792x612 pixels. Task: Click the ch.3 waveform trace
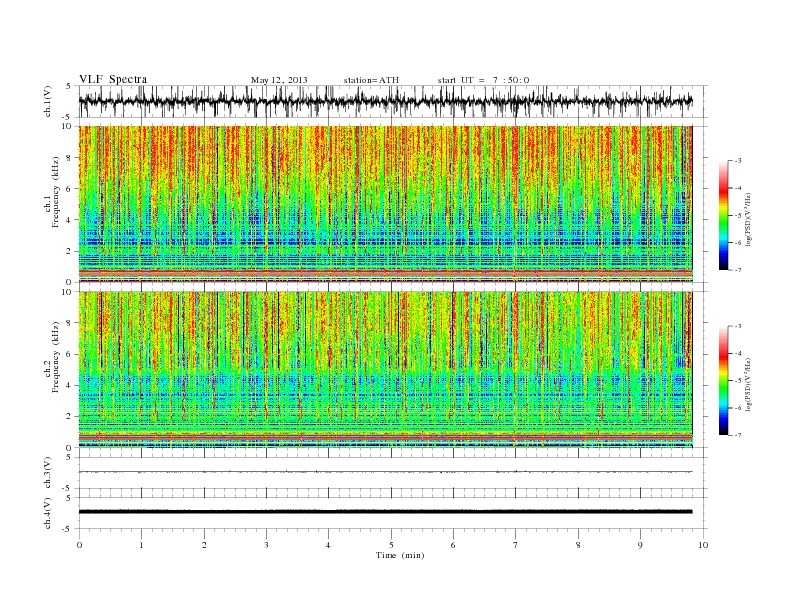click(x=385, y=472)
